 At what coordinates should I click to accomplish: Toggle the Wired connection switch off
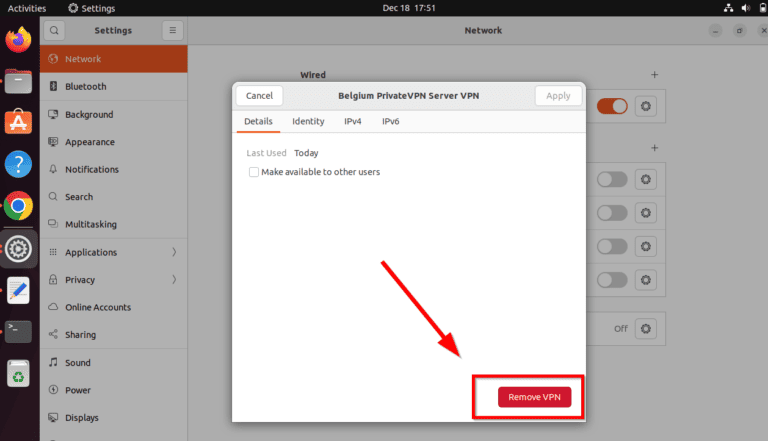point(612,106)
